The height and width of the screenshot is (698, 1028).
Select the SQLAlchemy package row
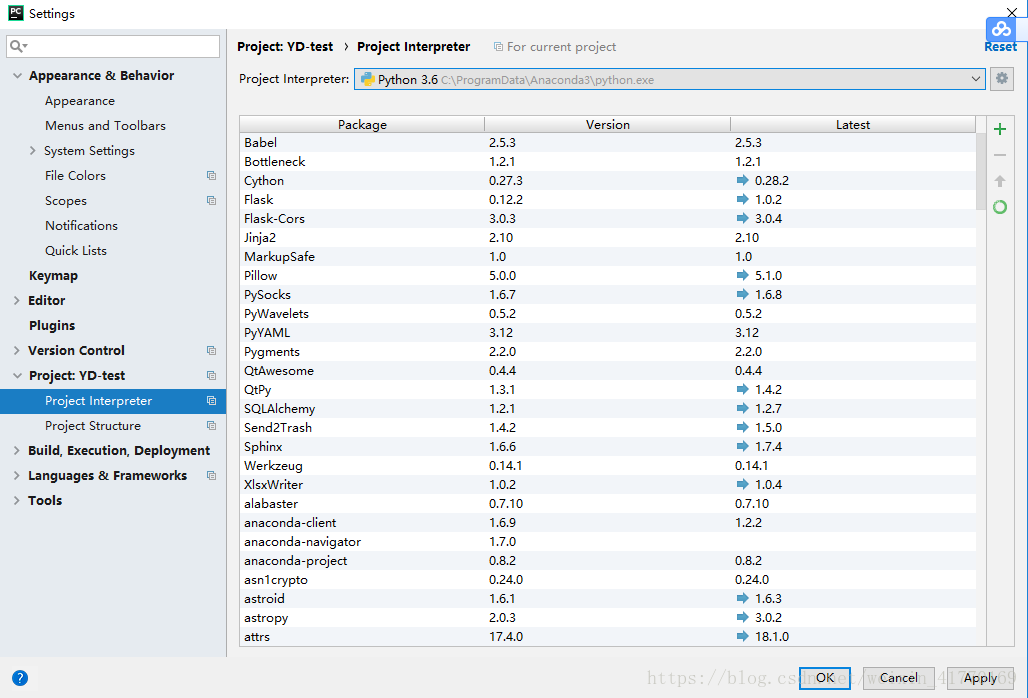608,408
